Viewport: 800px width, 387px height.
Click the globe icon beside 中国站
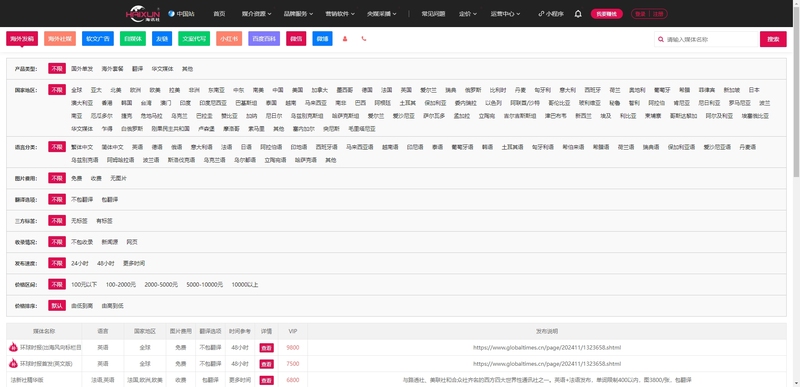tap(171, 14)
